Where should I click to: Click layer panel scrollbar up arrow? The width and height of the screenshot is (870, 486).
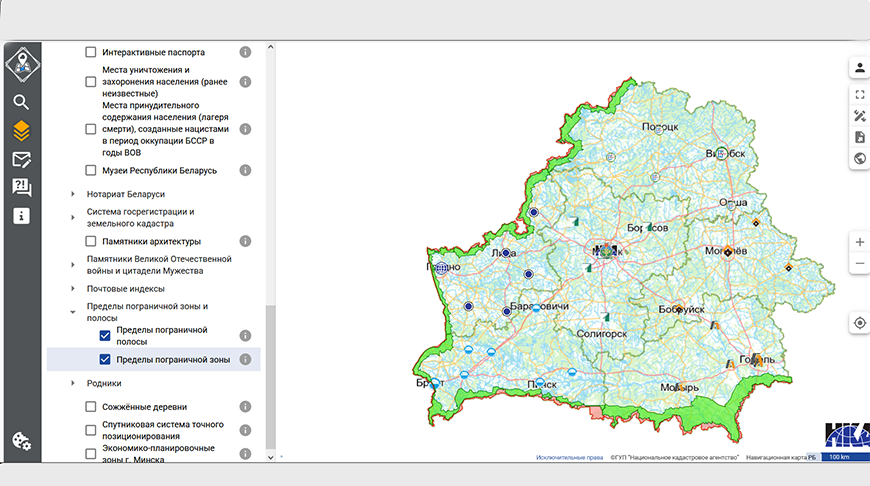pos(270,47)
